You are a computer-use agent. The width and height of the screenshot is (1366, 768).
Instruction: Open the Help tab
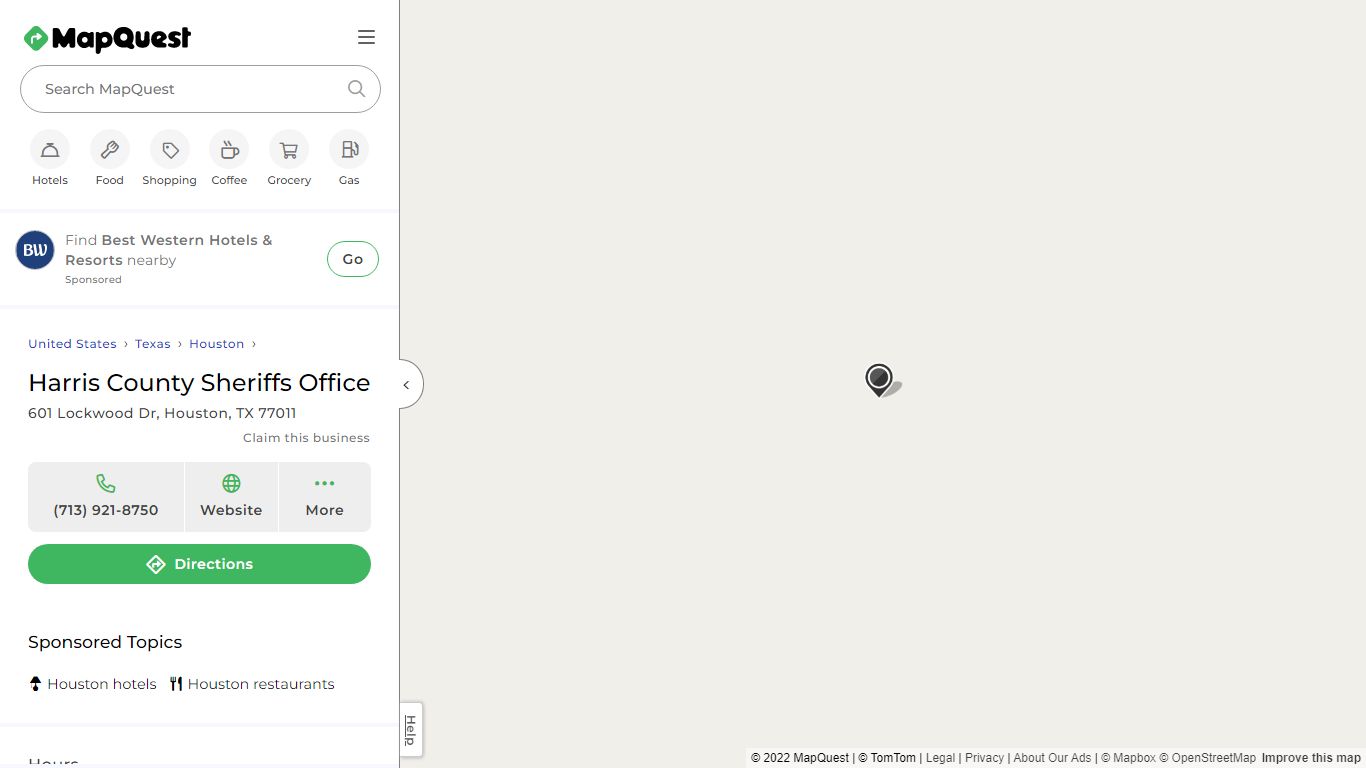click(x=410, y=730)
